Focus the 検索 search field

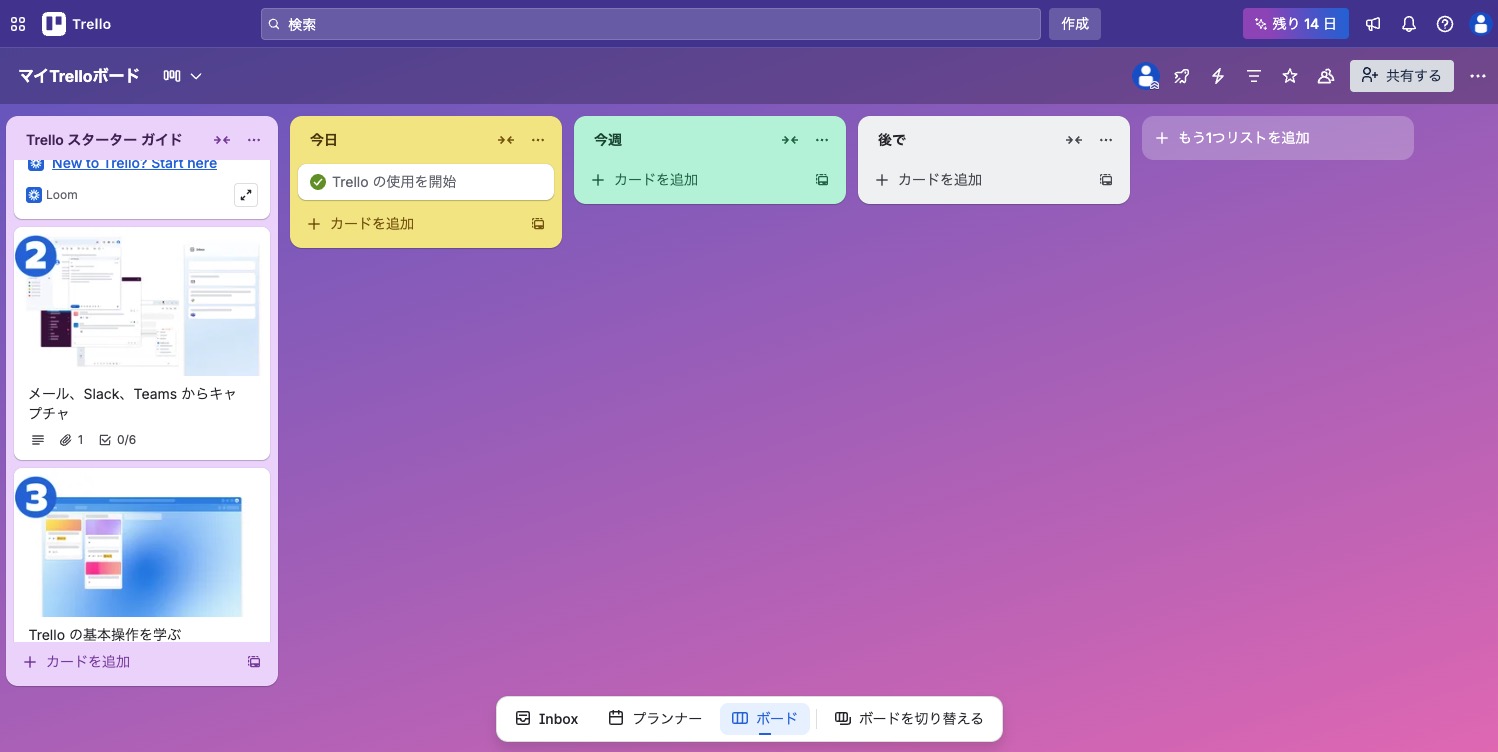coord(650,24)
